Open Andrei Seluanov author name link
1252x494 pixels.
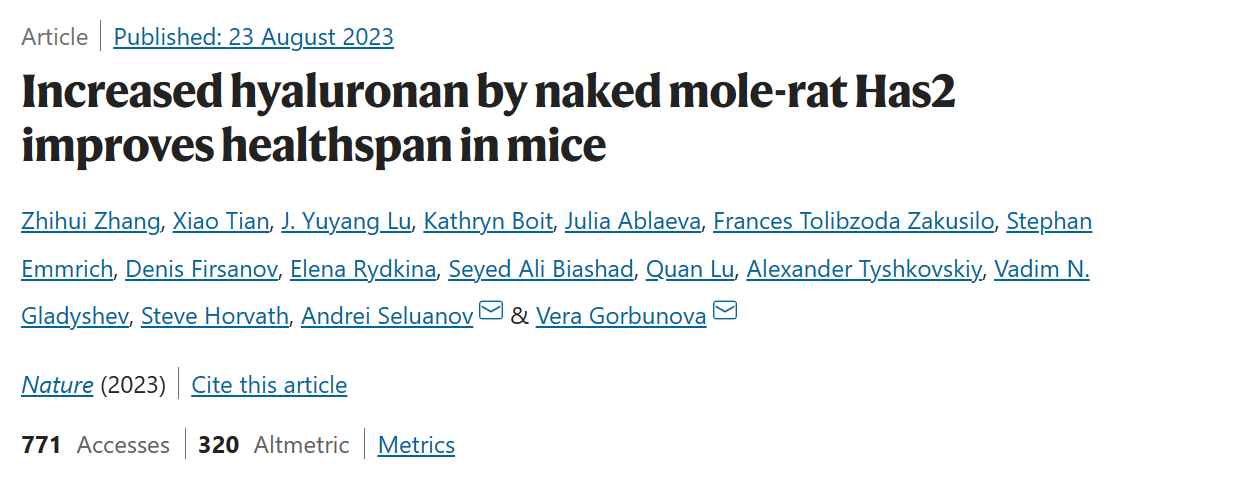[x=387, y=317]
